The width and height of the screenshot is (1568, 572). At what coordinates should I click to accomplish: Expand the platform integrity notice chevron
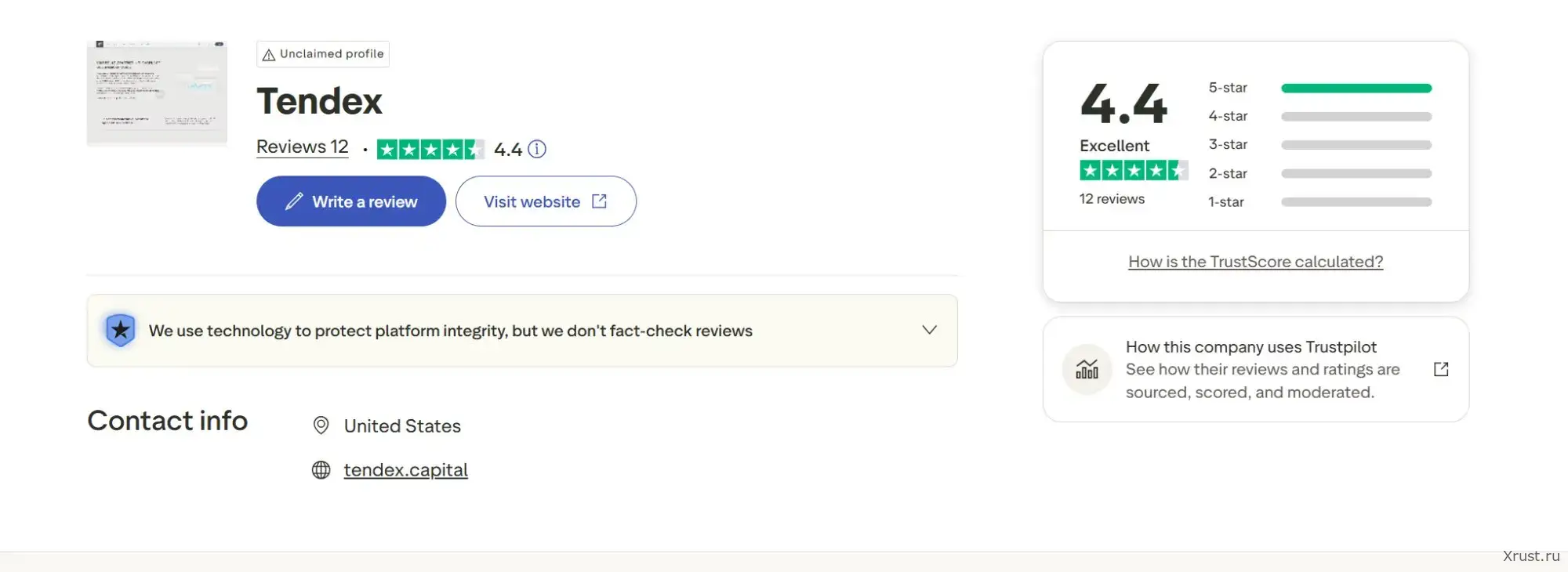pyautogui.click(x=929, y=330)
